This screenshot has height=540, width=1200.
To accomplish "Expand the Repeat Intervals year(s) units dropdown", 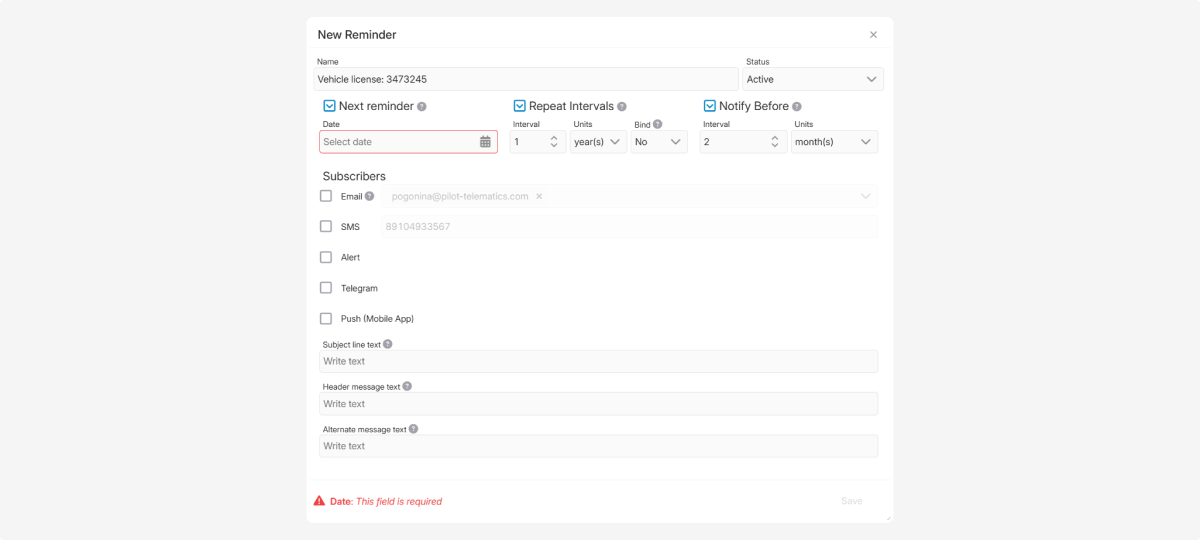I will click(x=598, y=142).
